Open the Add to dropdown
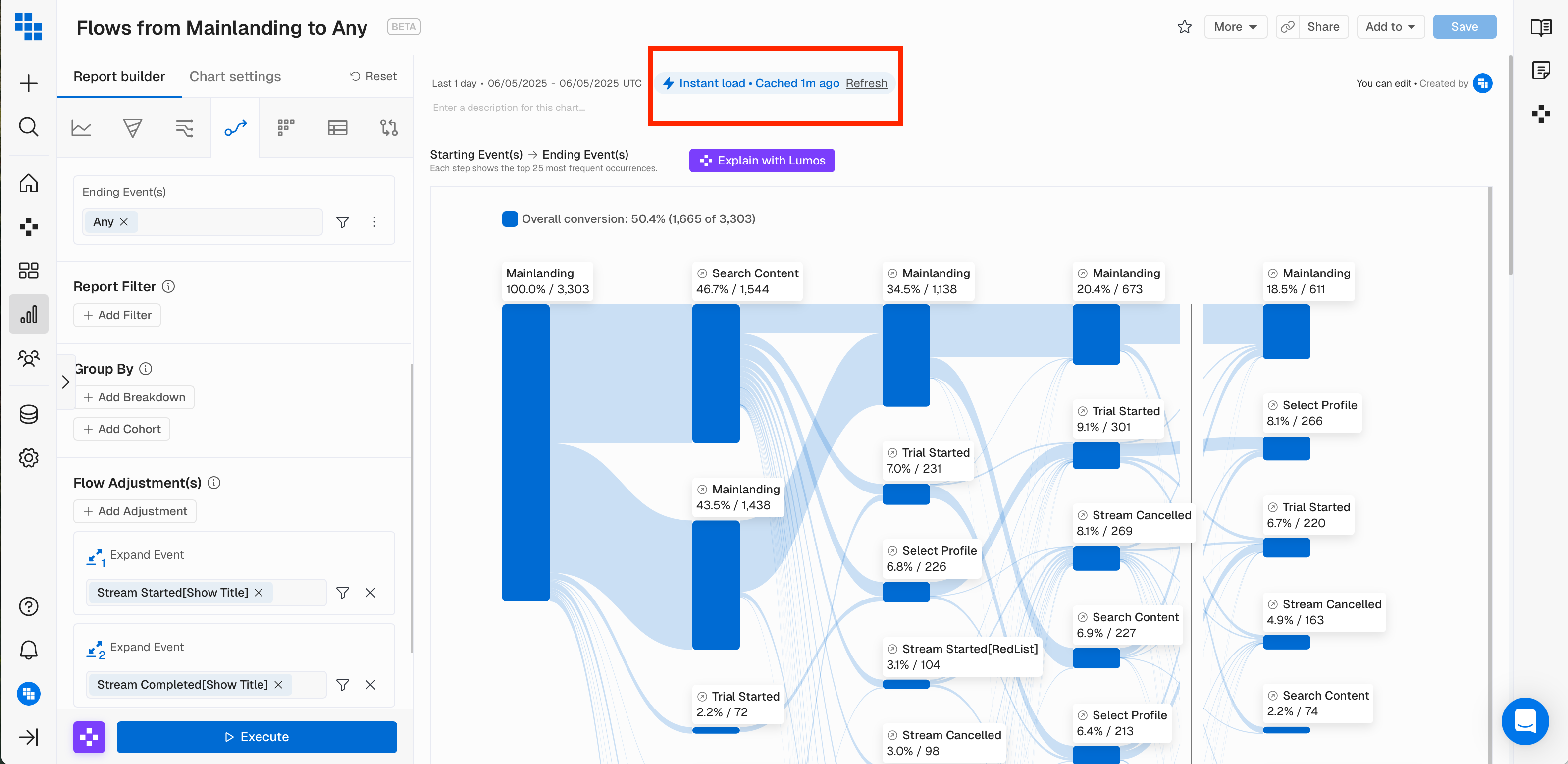Screen dimensions: 1568x764 pos(1390,27)
